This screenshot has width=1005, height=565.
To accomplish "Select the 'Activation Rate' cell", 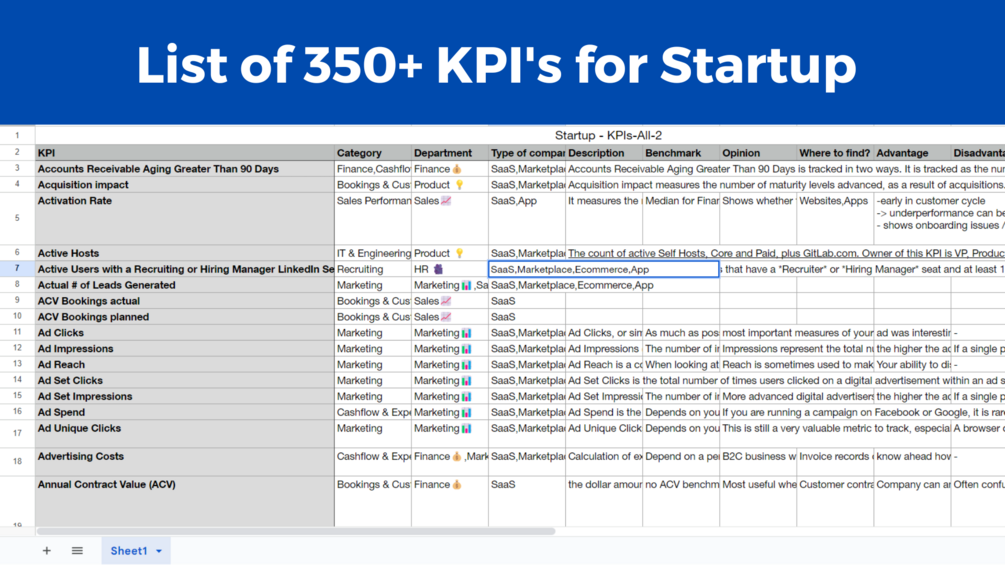I will (x=185, y=218).
